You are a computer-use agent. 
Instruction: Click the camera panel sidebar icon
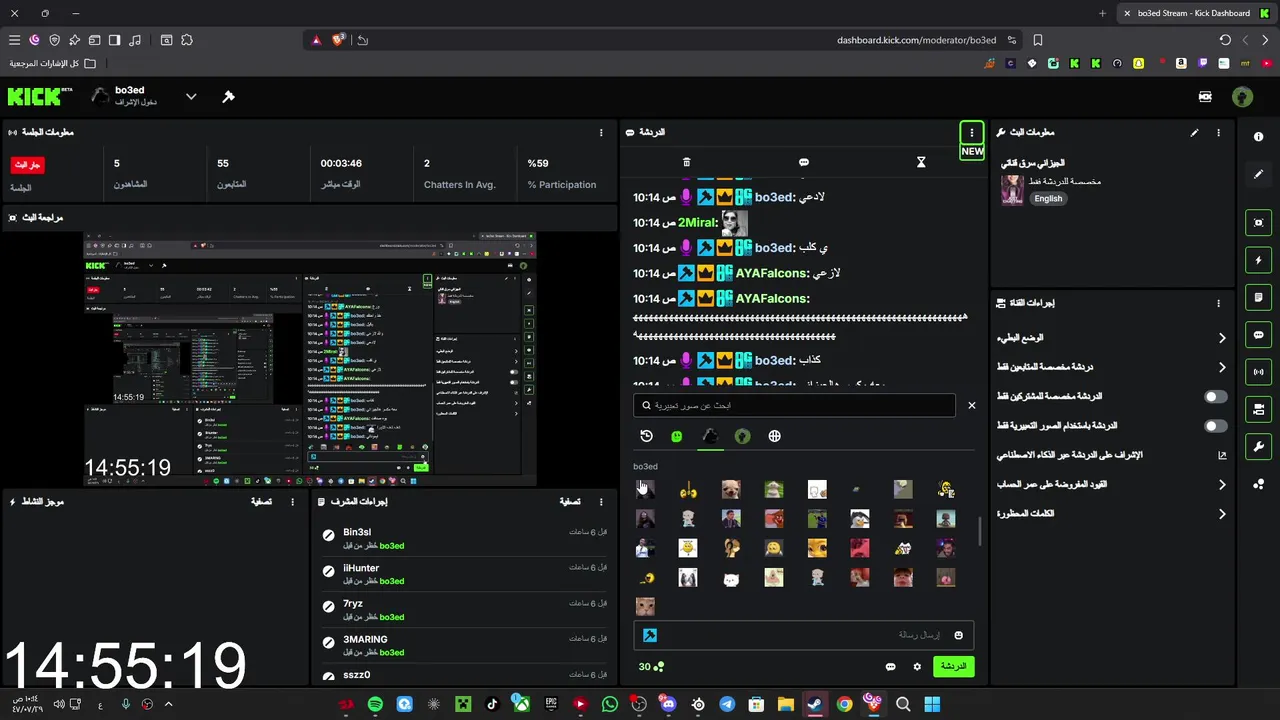[1258, 410]
